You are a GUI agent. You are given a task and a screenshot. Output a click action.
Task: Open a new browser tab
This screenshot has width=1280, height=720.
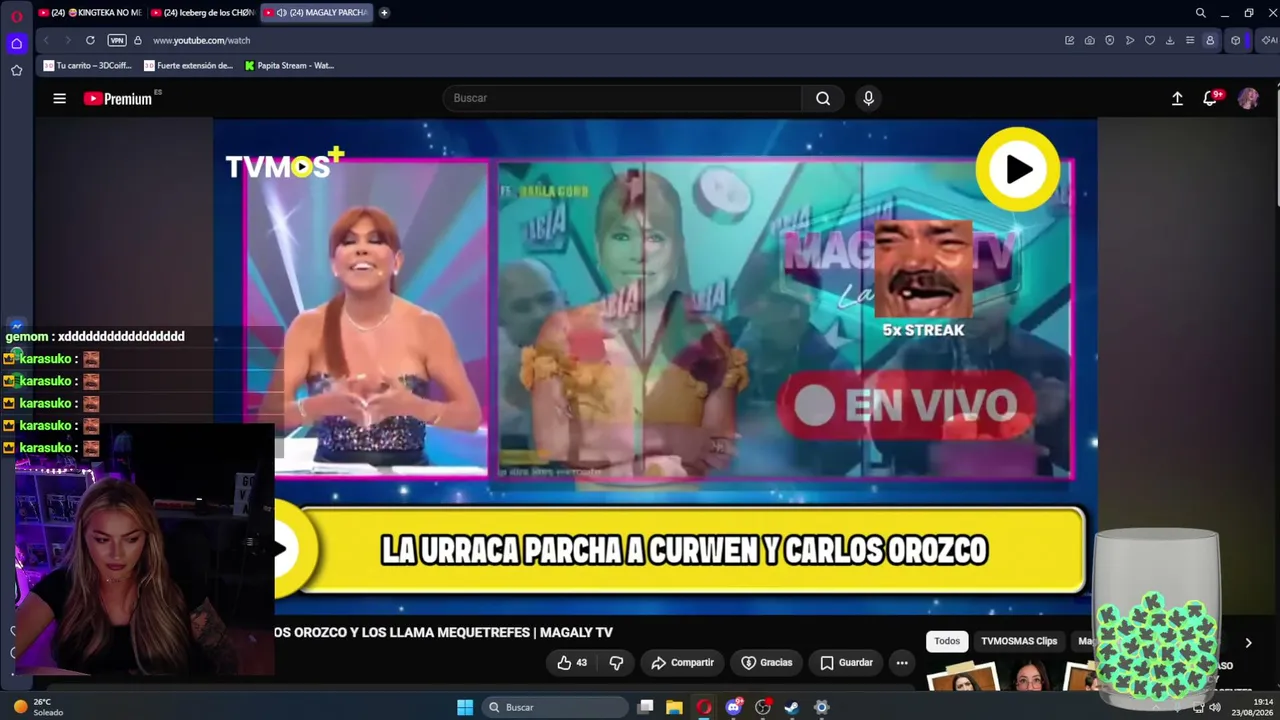pos(384,13)
